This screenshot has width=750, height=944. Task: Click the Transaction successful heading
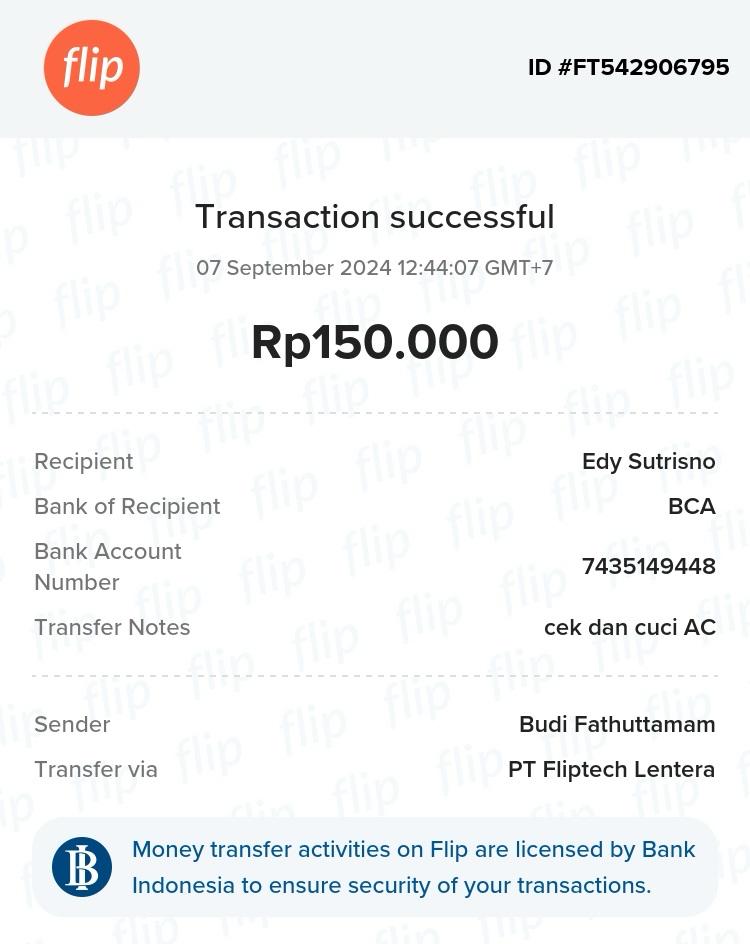coord(374,217)
